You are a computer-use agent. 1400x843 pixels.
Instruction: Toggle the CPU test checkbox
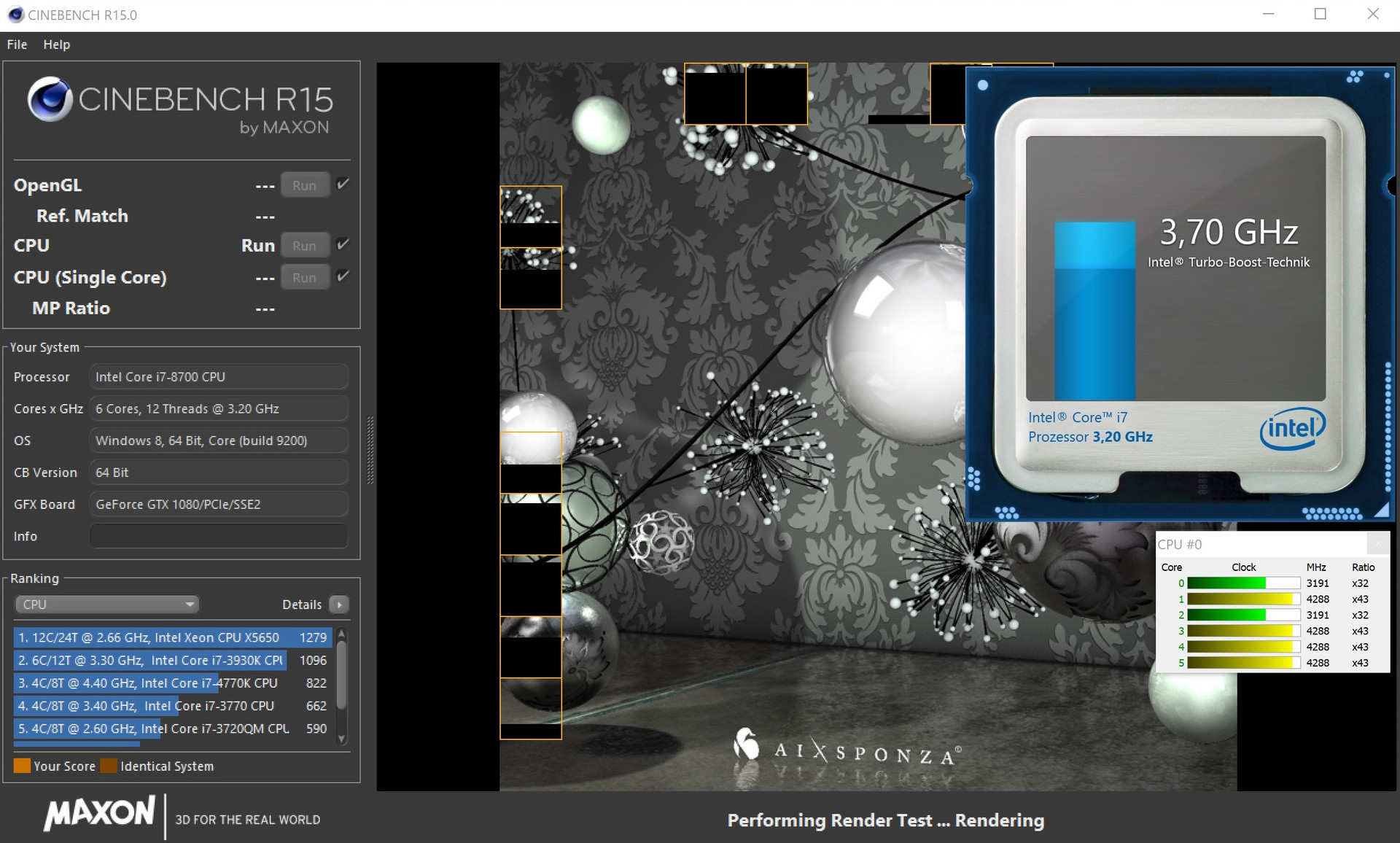point(343,244)
